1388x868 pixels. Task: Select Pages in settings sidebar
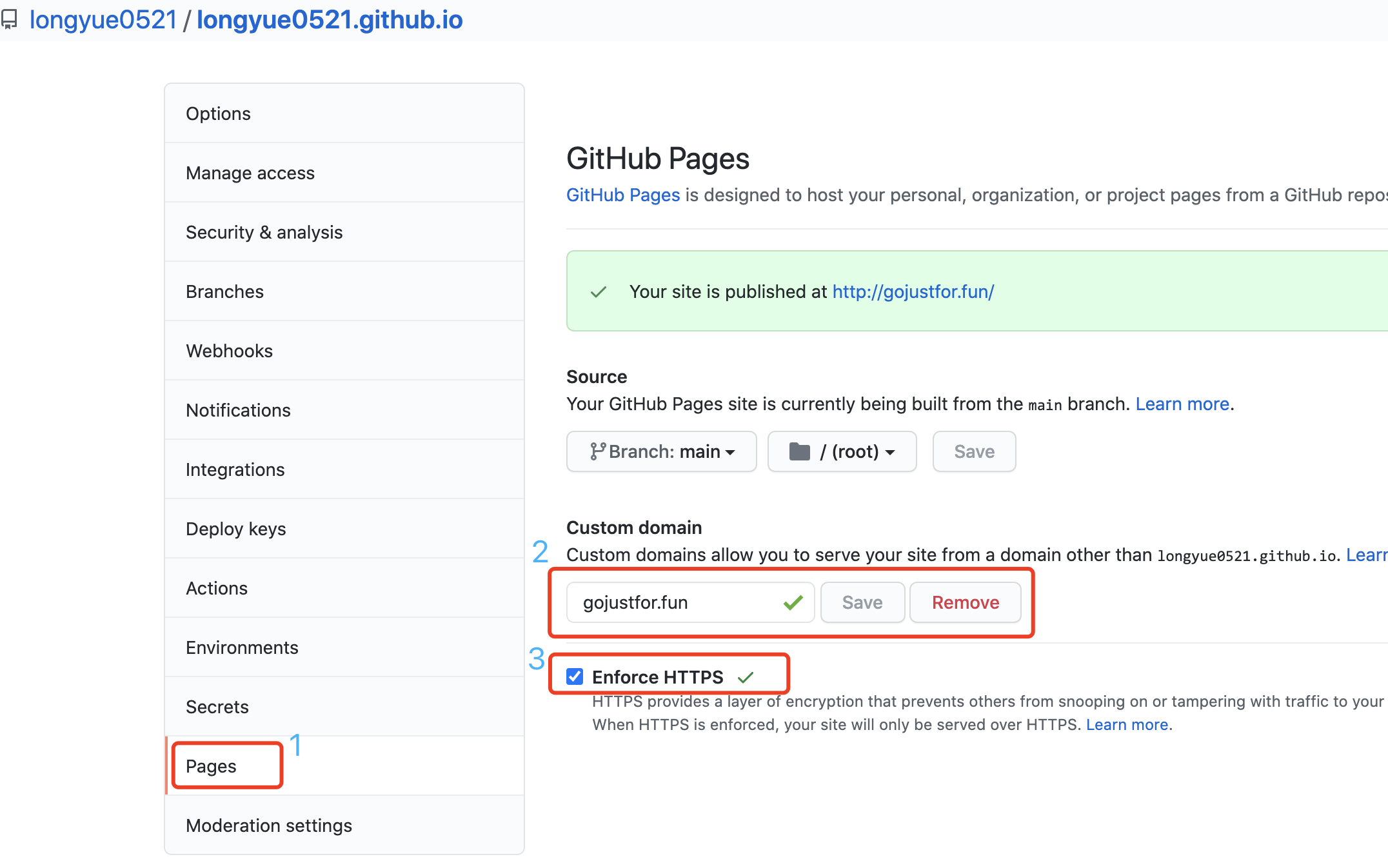pyautogui.click(x=344, y=766)
